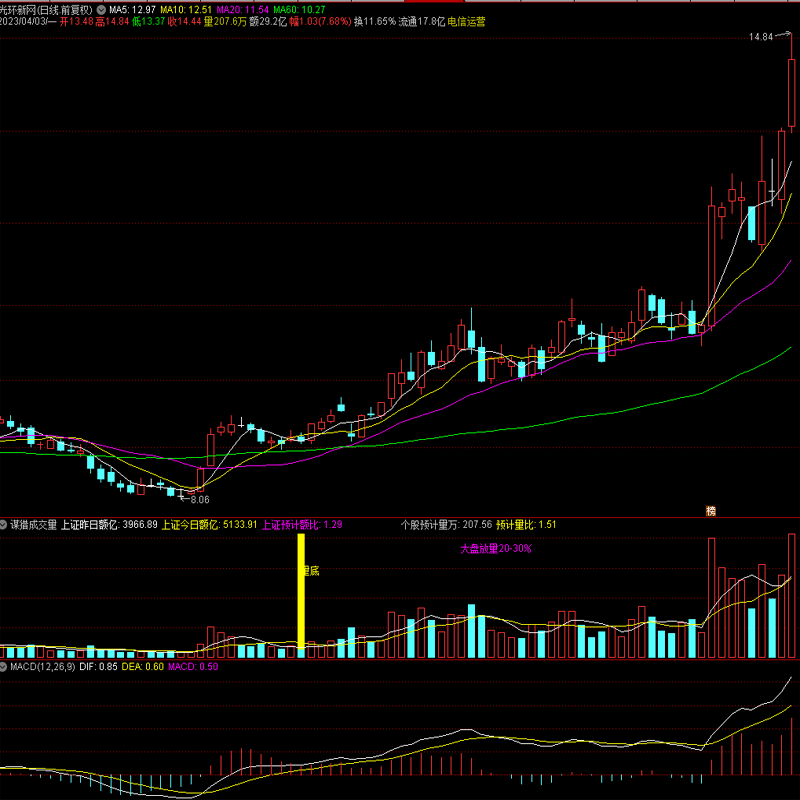The width and height of the screenshot is (800, 800).
Task: Select the MA10 moving average label
Action: (180, 9)
